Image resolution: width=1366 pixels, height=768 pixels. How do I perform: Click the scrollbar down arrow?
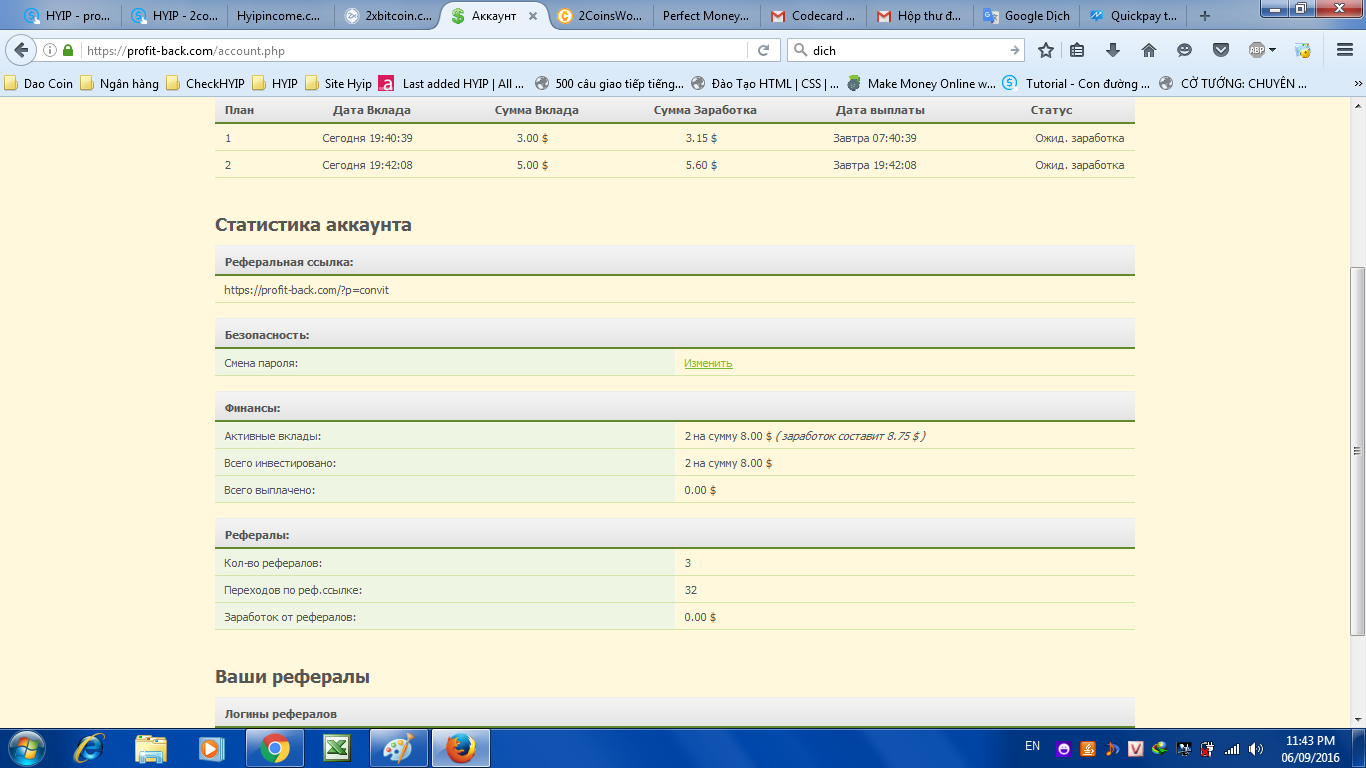pos(1357,719)
